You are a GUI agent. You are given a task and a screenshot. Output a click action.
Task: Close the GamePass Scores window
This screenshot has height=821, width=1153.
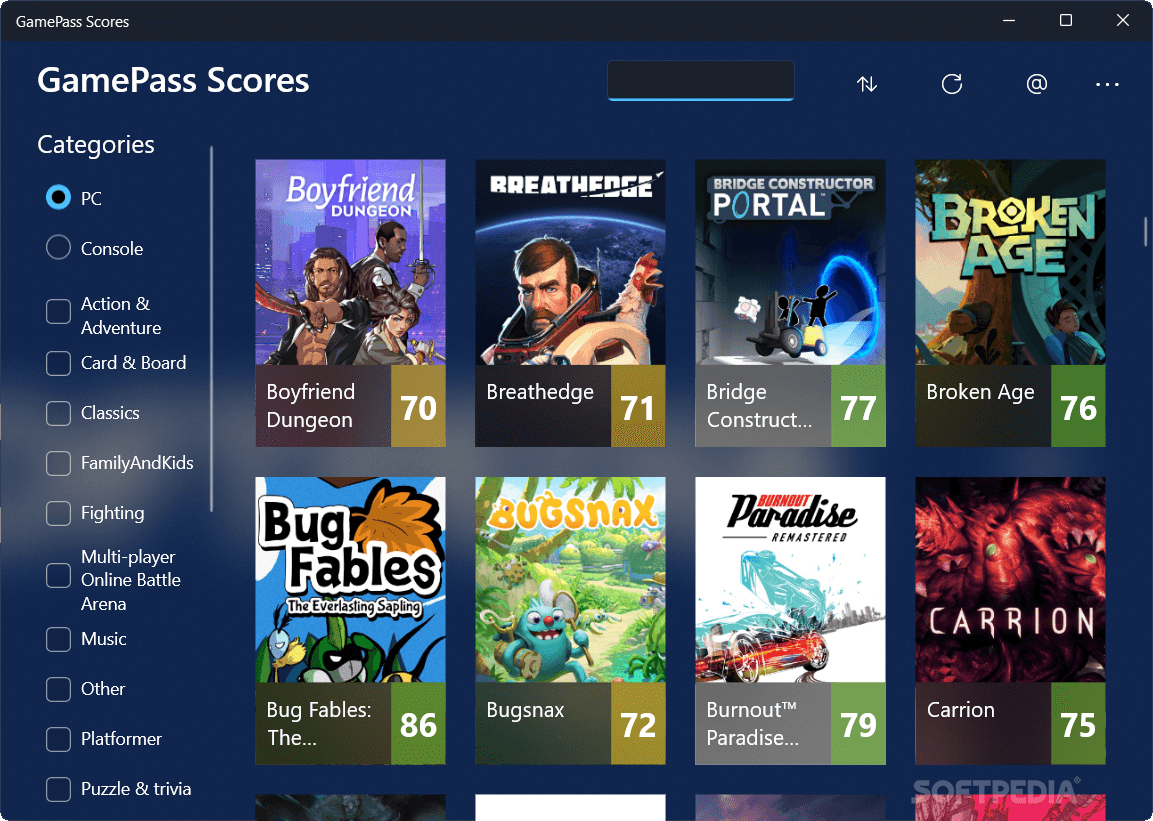(1122, 21)
